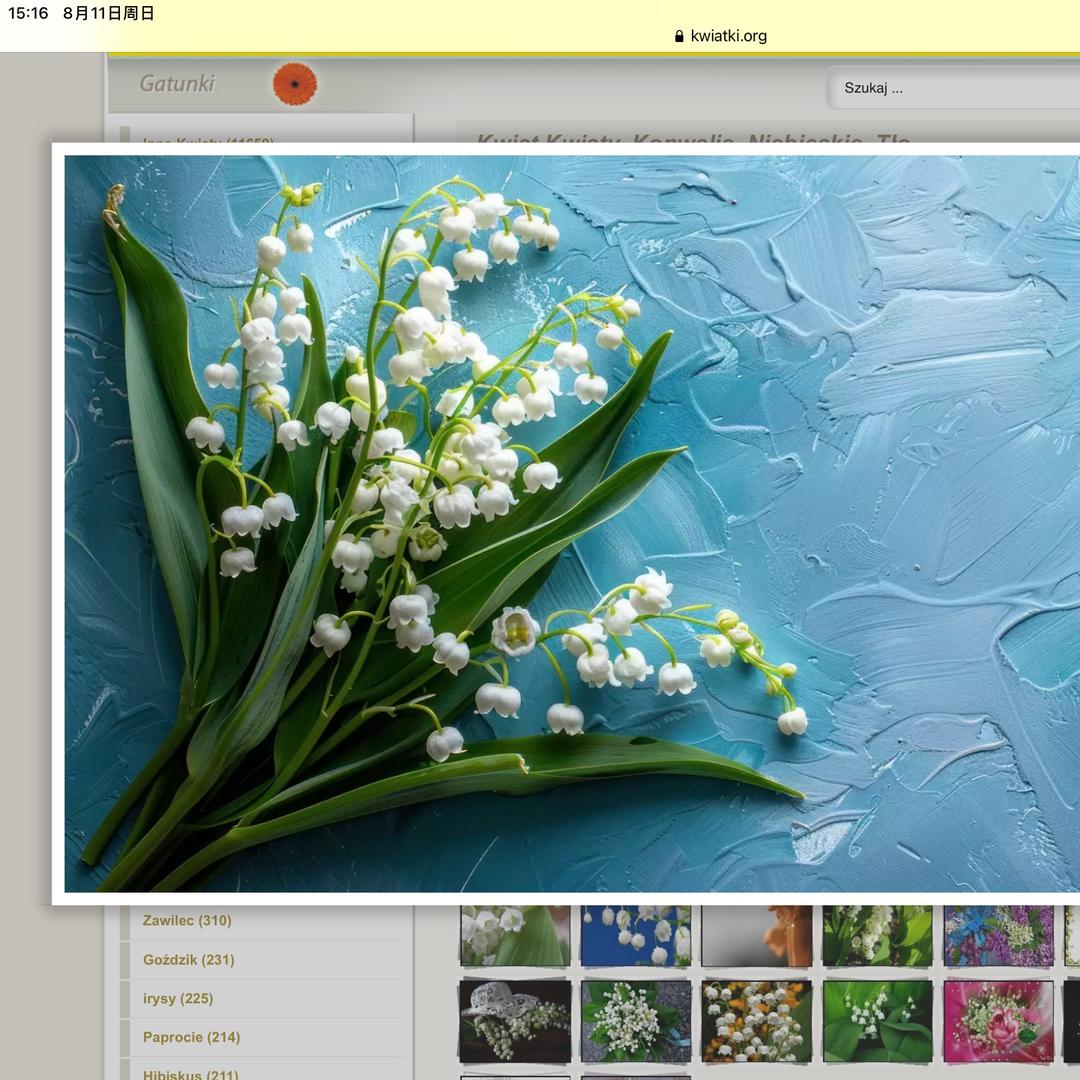Open thumbnail of purple lilac with blue flower

(x=999, y=935)
